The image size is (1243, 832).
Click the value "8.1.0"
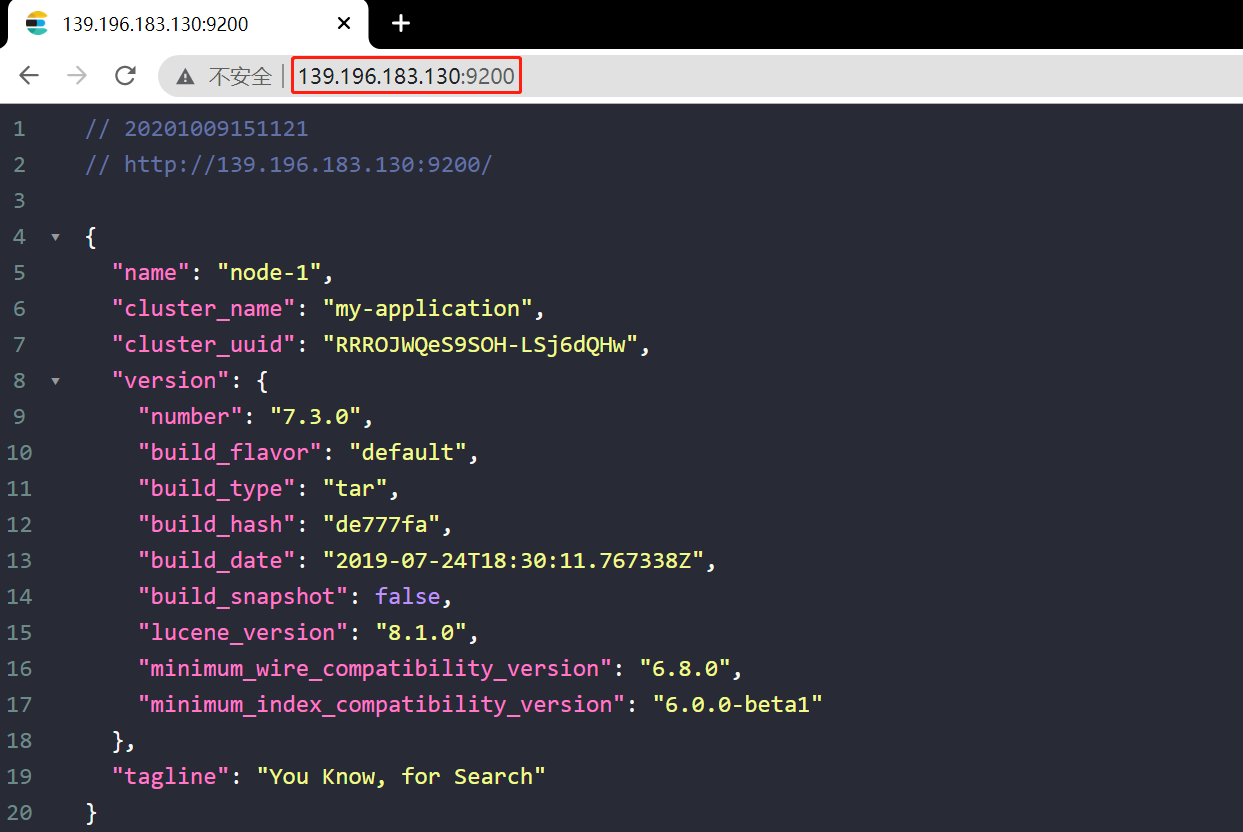click(421, 633)
